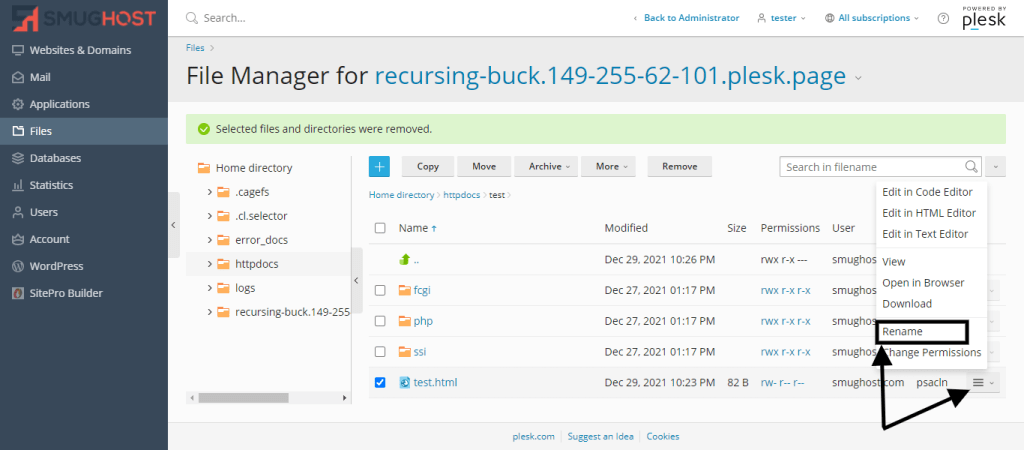This screenshot has width=1024, height=450.
Task: Click the help question mark icon
Action: click(943, 18)
